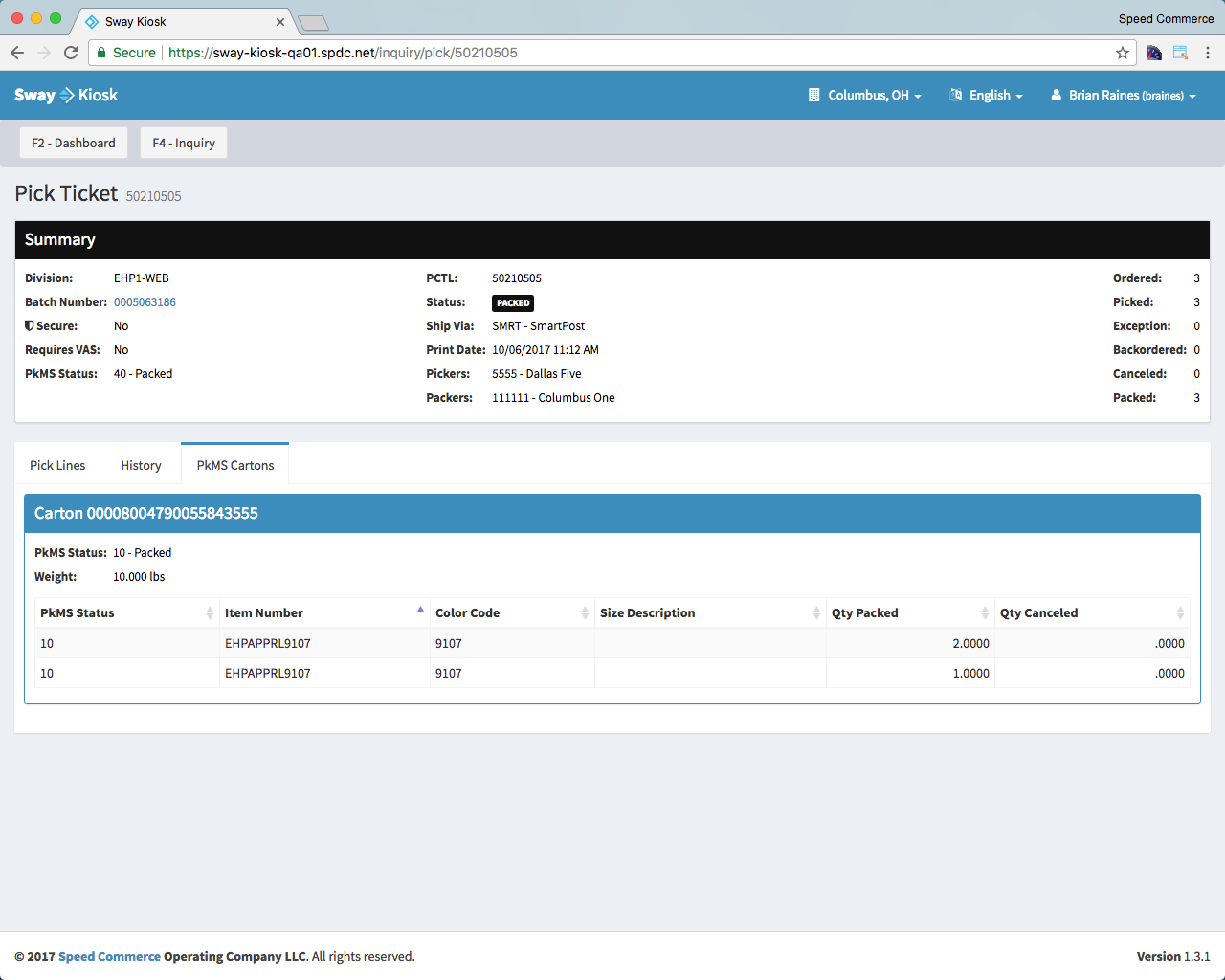Click the Division value EHP1-WEB
The height and width of the screenshot is (980, 1225).
pos(142,278)
